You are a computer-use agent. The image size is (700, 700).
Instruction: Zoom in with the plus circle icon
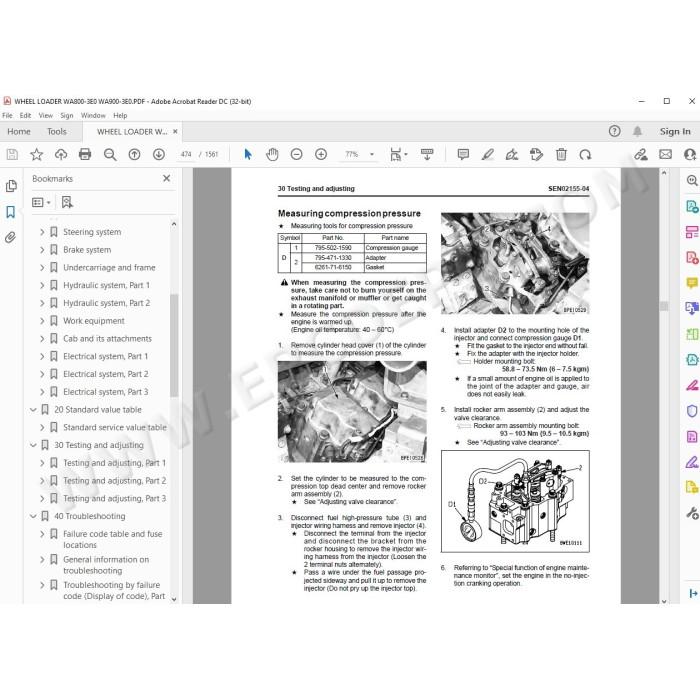click(321, 154)
